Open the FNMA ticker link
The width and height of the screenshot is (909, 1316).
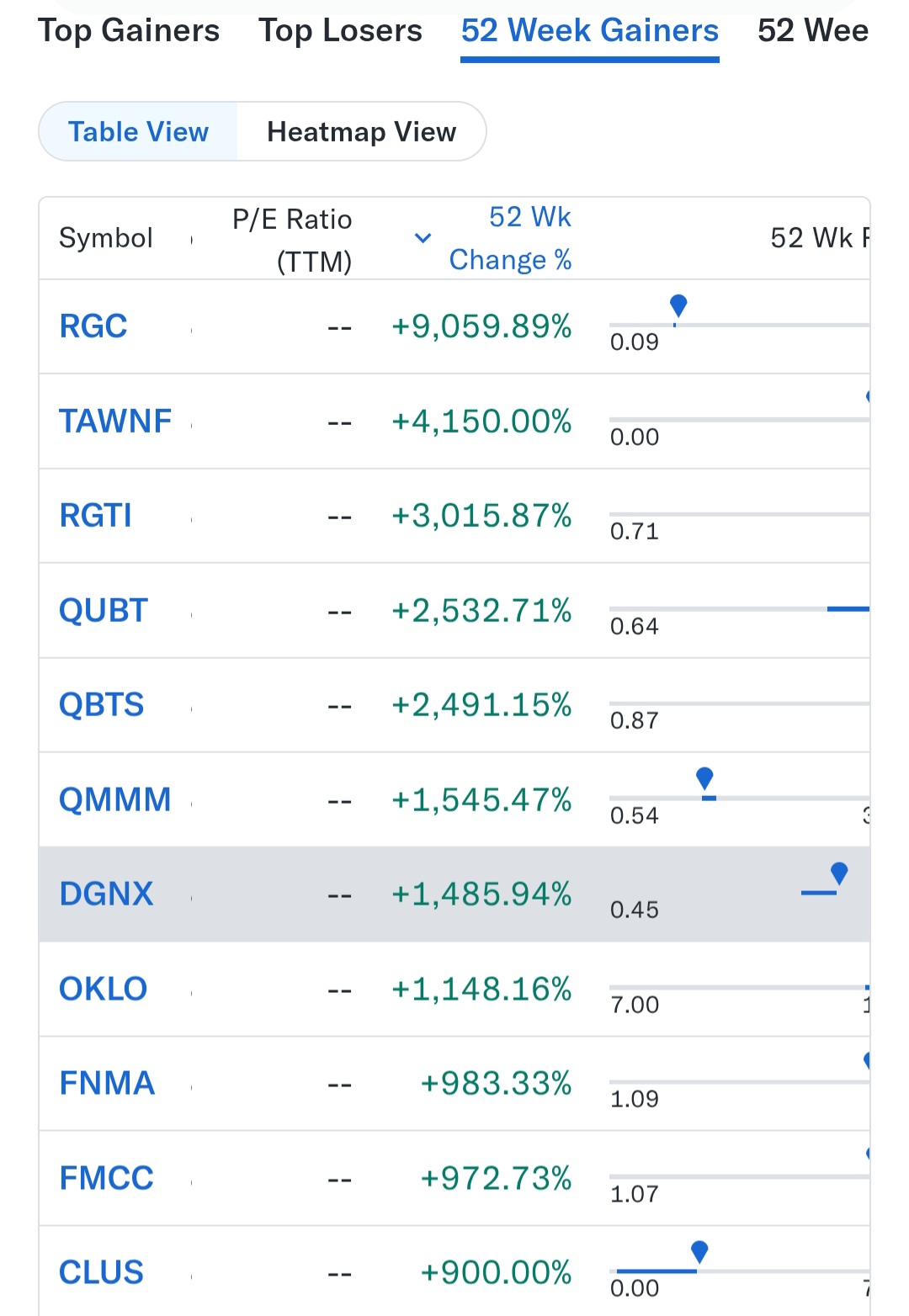(108, 1083)
